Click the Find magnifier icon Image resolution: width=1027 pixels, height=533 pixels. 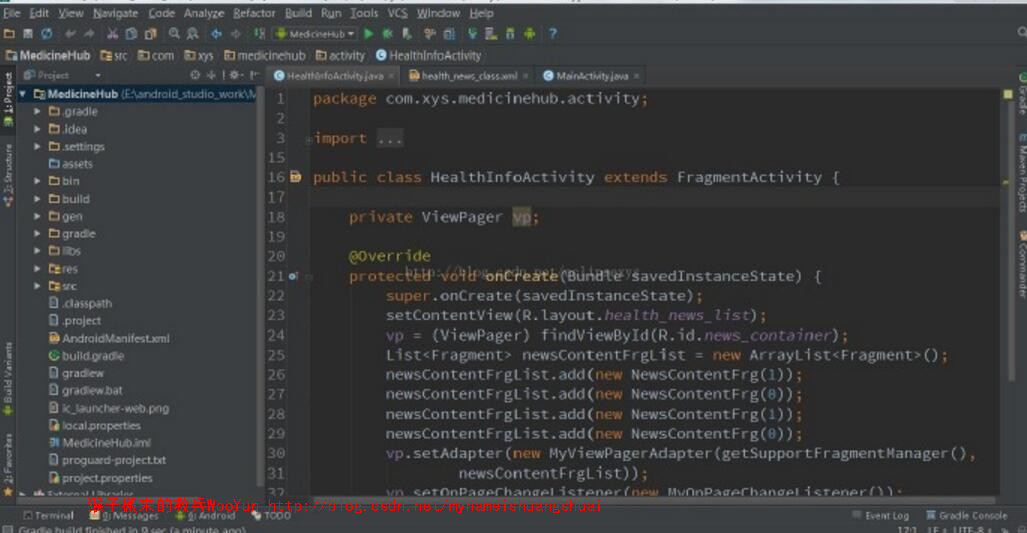pos(175,34)
